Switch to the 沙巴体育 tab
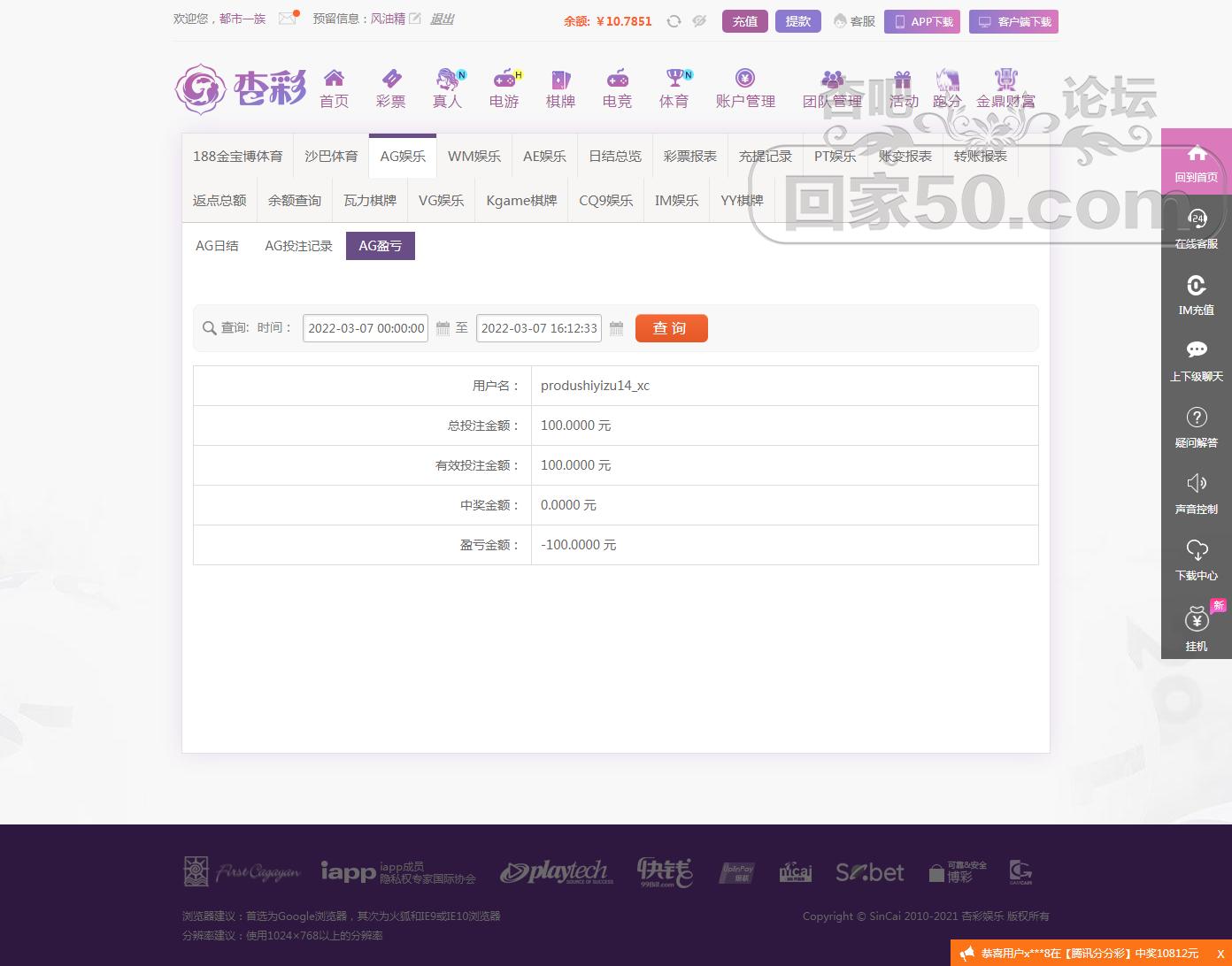 [331, 156]
